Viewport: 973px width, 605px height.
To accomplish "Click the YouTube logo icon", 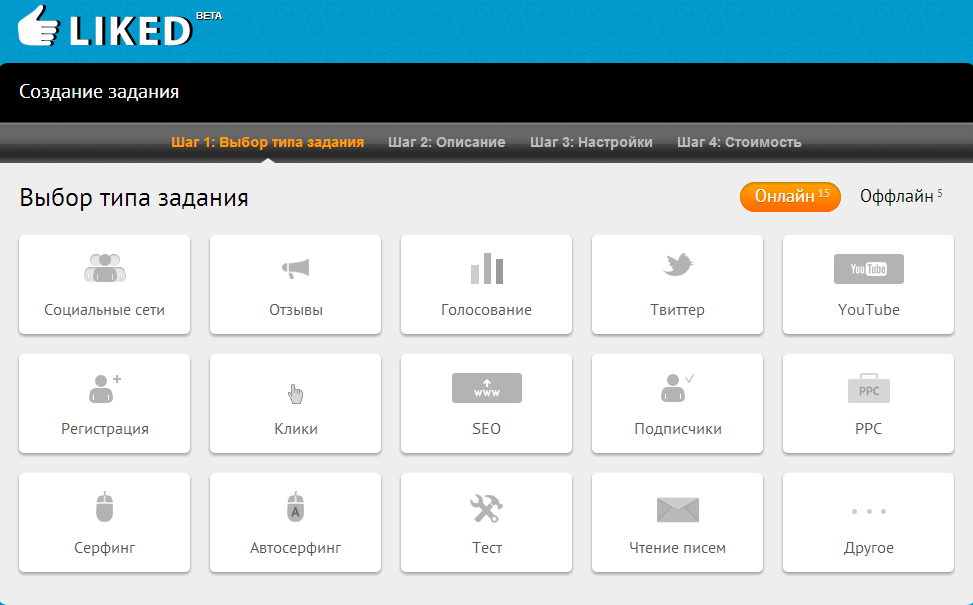I will point(869,269).
